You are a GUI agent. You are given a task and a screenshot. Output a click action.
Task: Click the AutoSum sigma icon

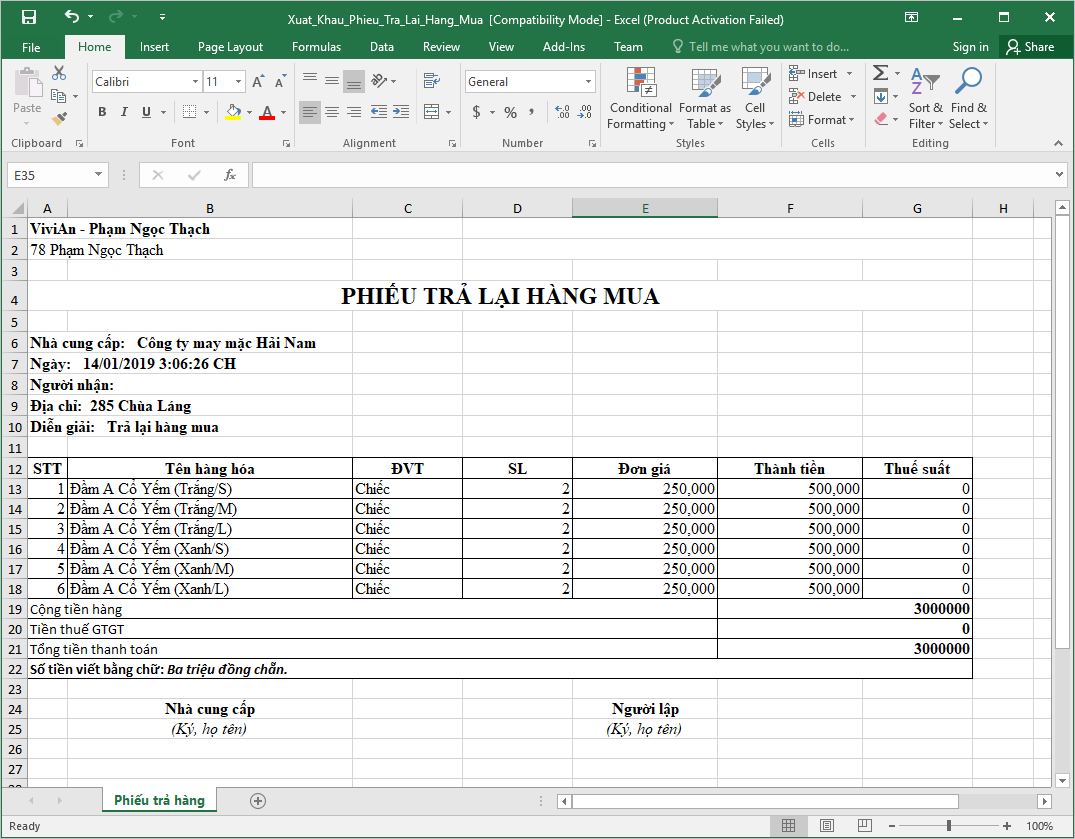coord(880,73)
